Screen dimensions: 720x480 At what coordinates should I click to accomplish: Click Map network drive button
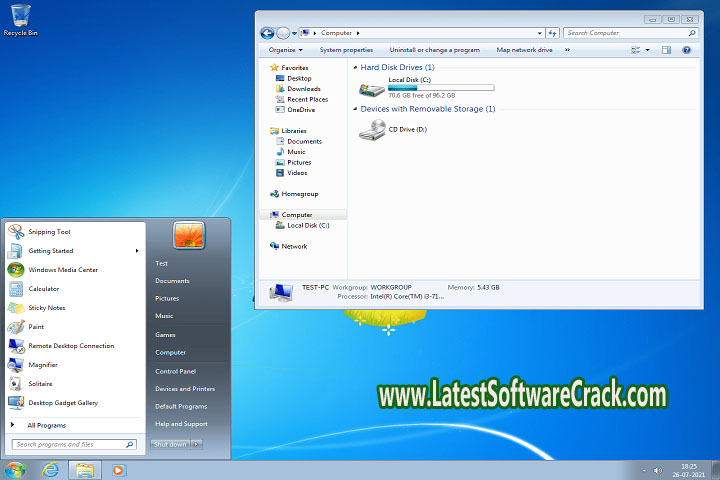pyautogui.click(x=524, y=50)
